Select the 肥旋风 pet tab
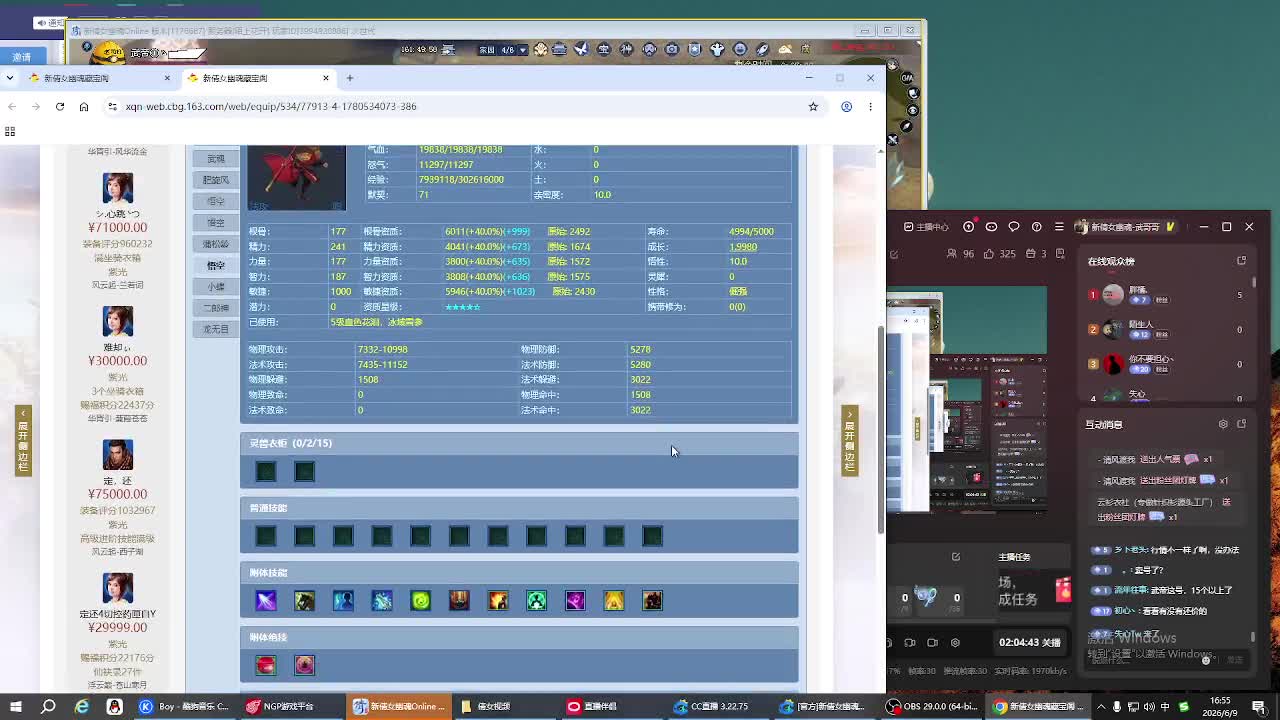1280x720 pixels. 216,180
